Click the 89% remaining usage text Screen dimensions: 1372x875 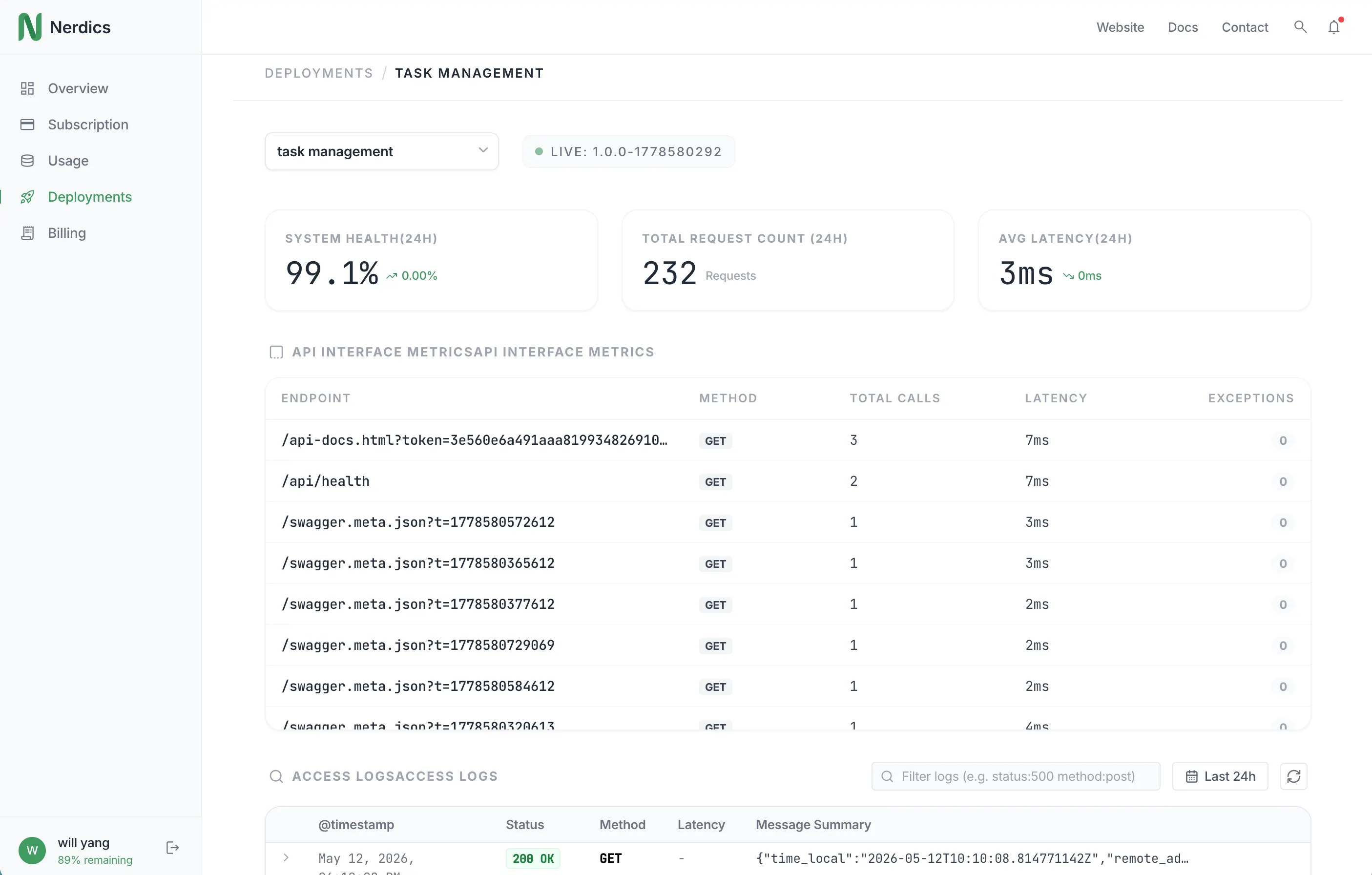pyautogui.click(x=95, y=859)
